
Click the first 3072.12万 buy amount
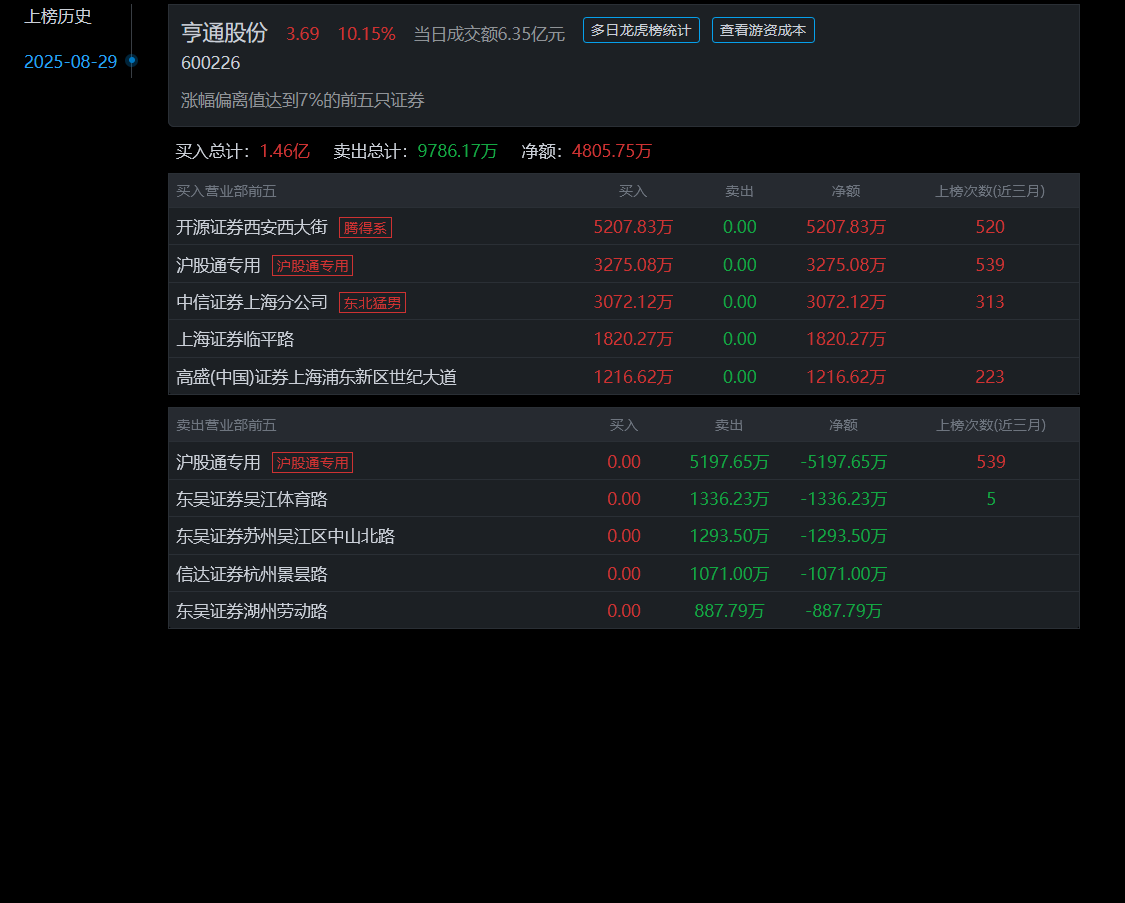click(x=633, y=302)
